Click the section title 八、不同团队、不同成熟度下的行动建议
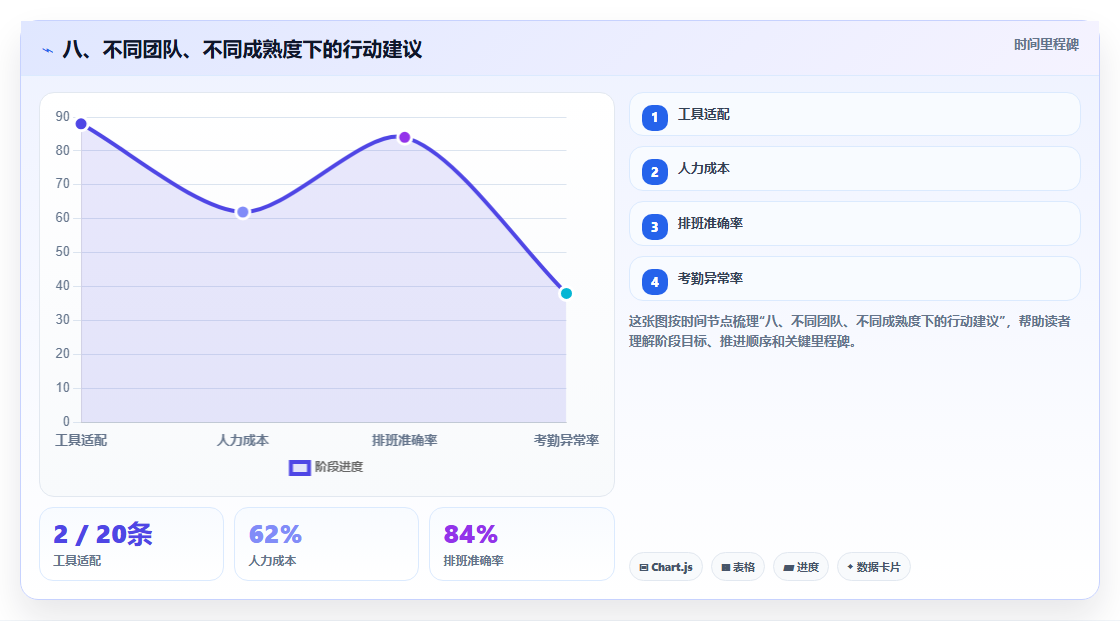 (x=242, y=50)
